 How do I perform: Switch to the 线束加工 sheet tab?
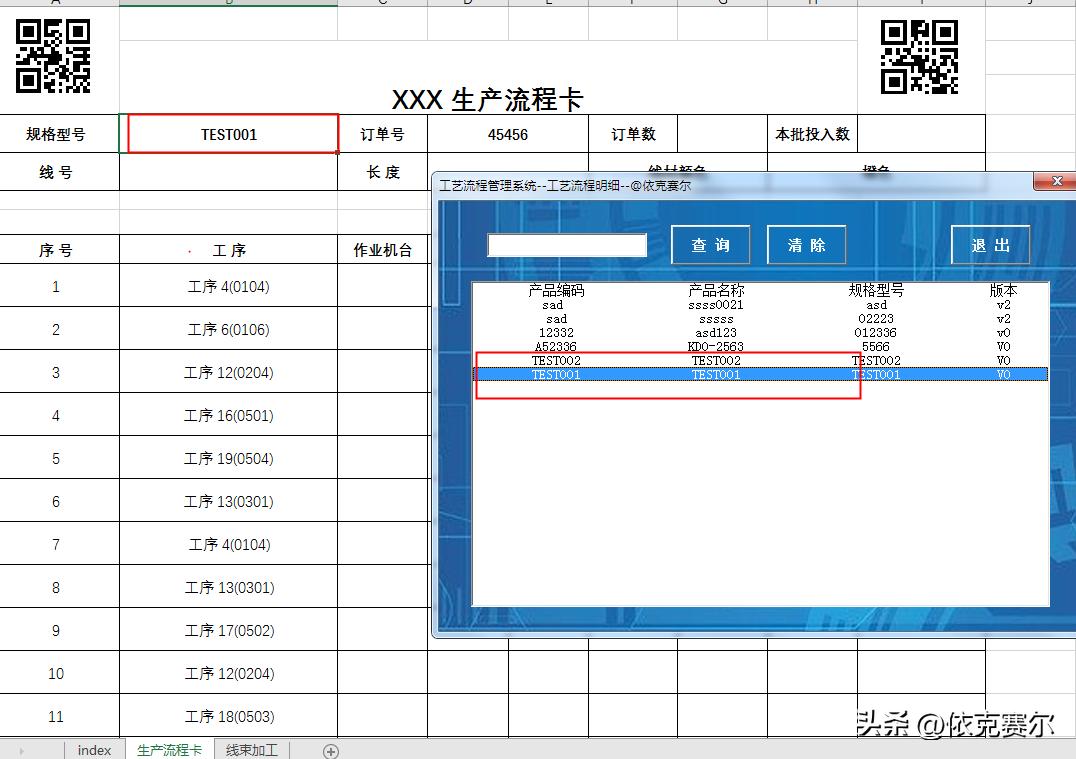(x=251, y=749)
